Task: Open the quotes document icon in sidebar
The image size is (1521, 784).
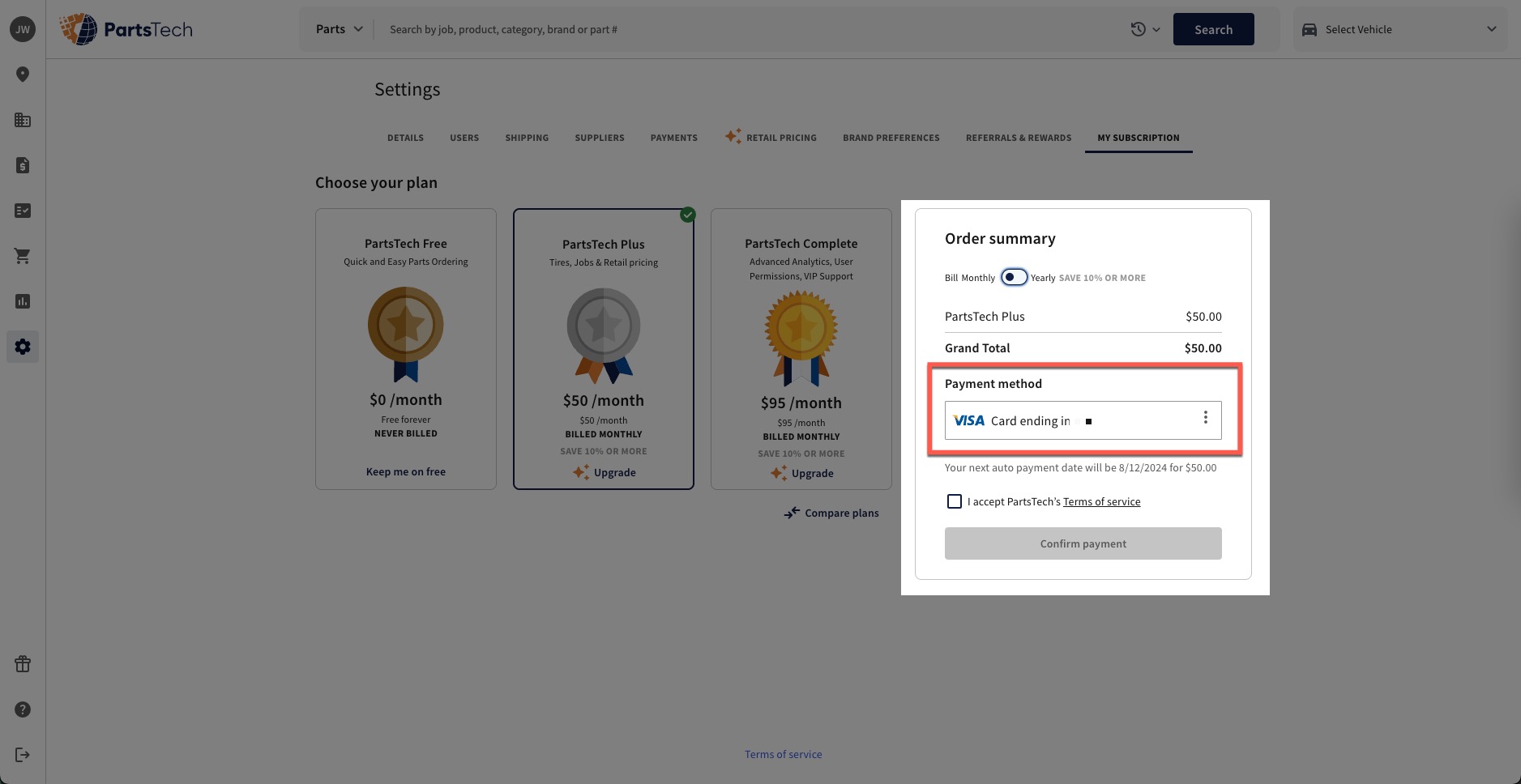Action: pos(22,165)
